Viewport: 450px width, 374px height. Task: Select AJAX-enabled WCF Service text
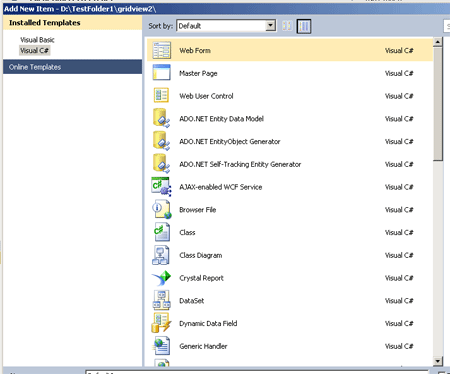221,187
